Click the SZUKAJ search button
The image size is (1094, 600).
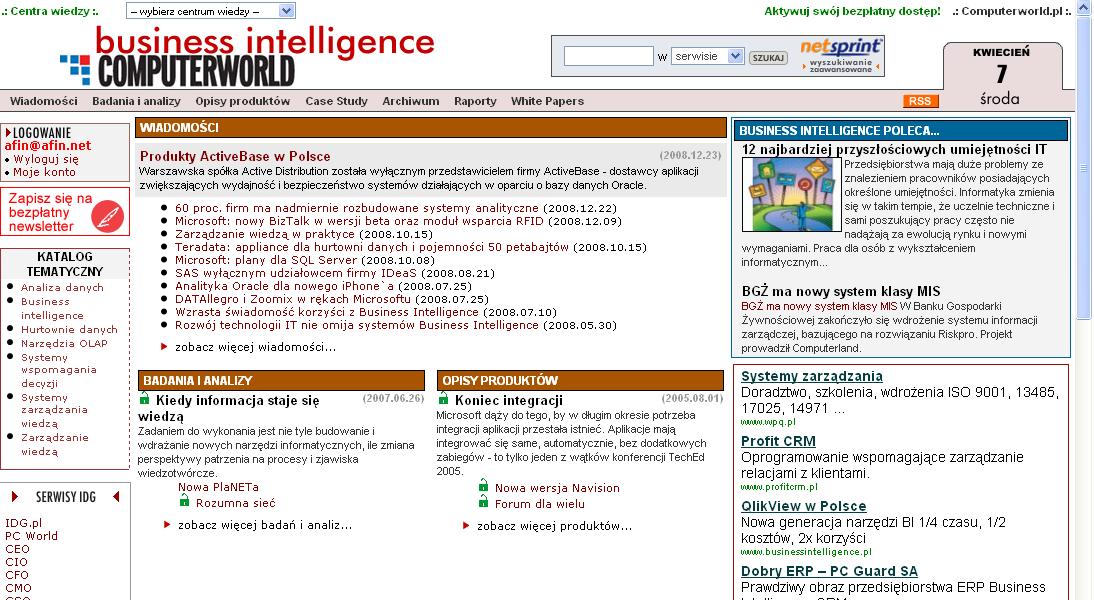click(768, 58)
